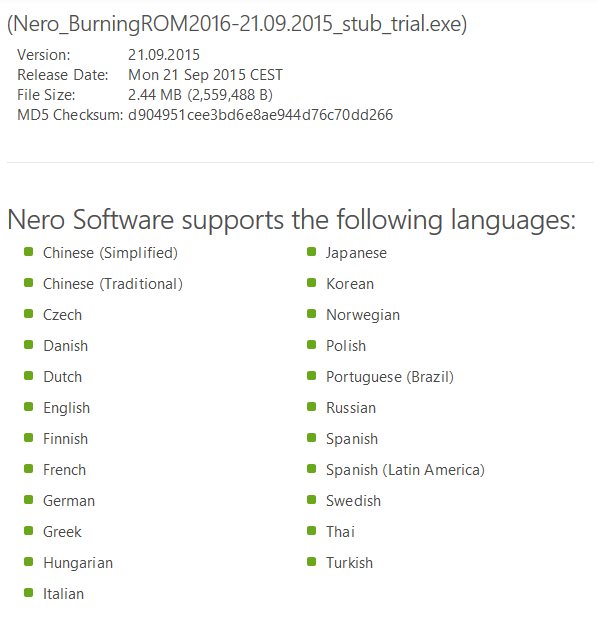Click French in the language list
Viewport: 598px width, 633px height.
(65, 470)
